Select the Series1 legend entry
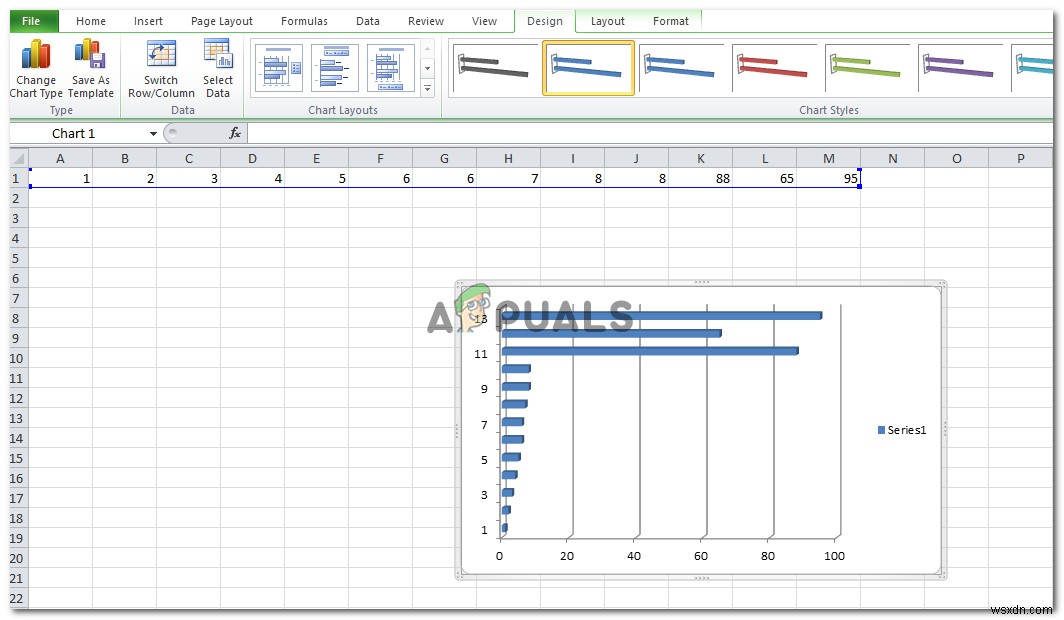1064x620 pixels. (901, 430)
